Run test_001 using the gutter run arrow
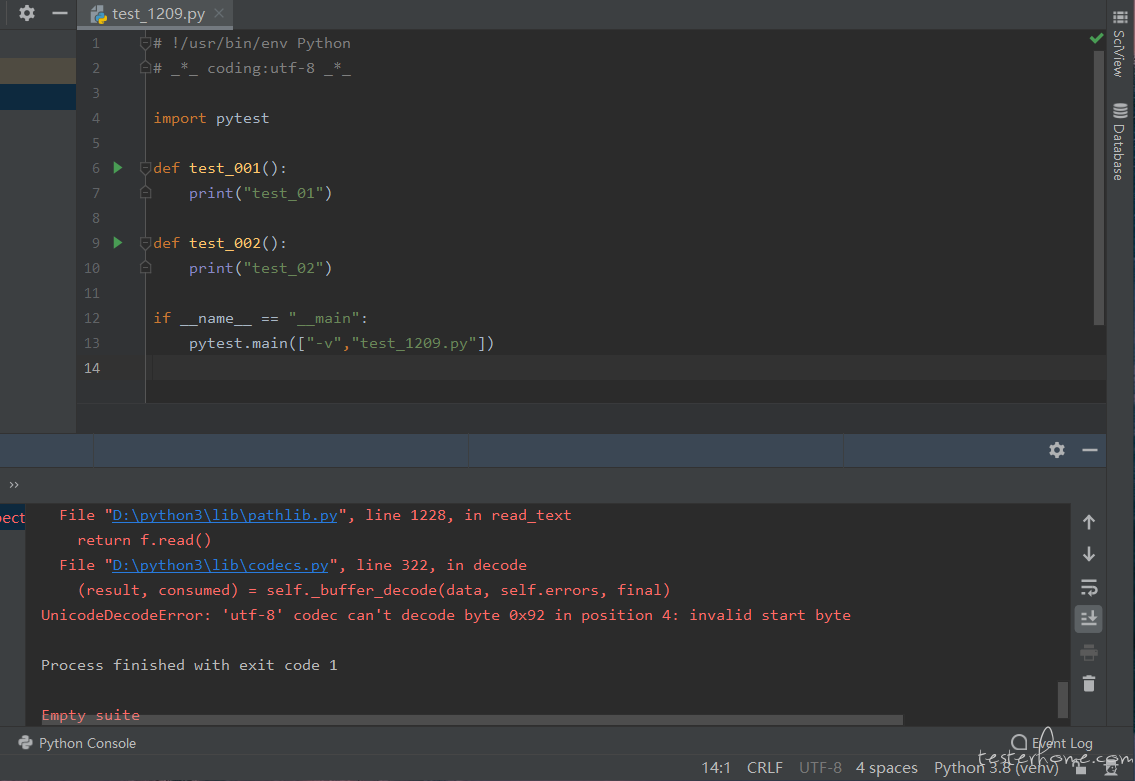 118,168
